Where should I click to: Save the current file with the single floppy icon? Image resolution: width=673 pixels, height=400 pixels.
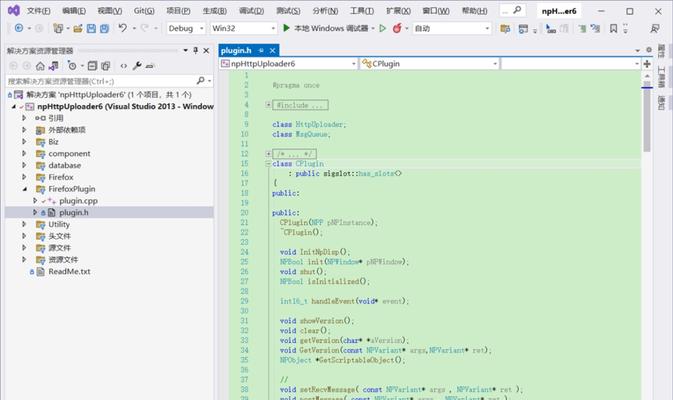pyautogui.click(x=91, y=28)
